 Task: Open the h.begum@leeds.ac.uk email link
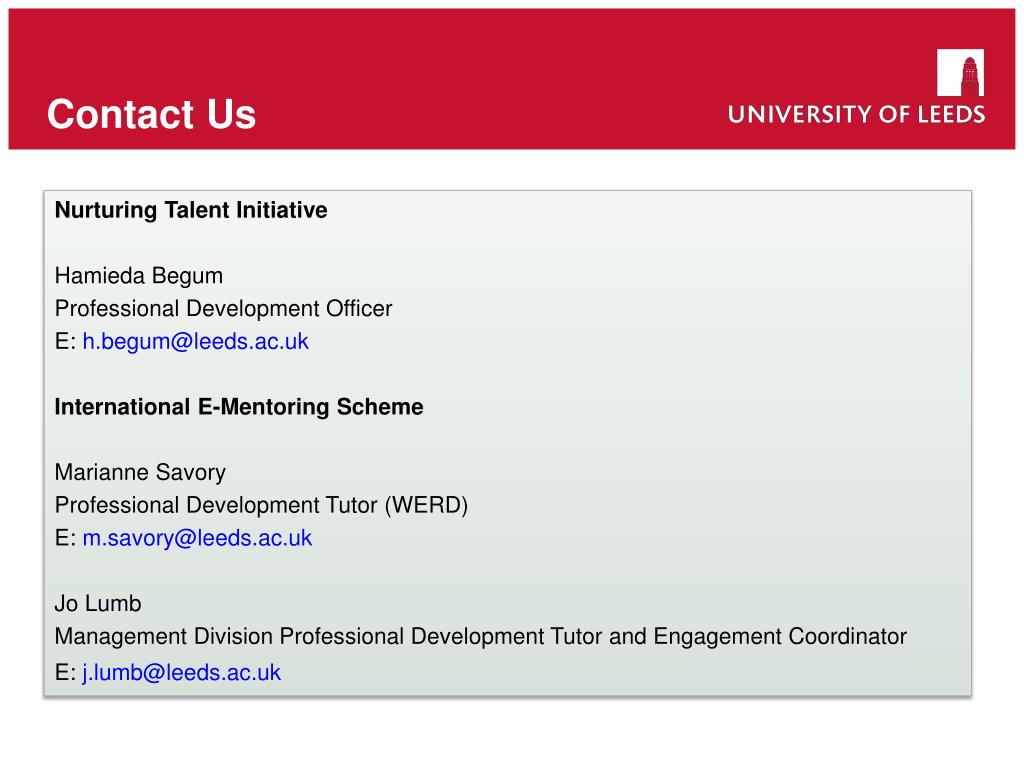[195, 342]
